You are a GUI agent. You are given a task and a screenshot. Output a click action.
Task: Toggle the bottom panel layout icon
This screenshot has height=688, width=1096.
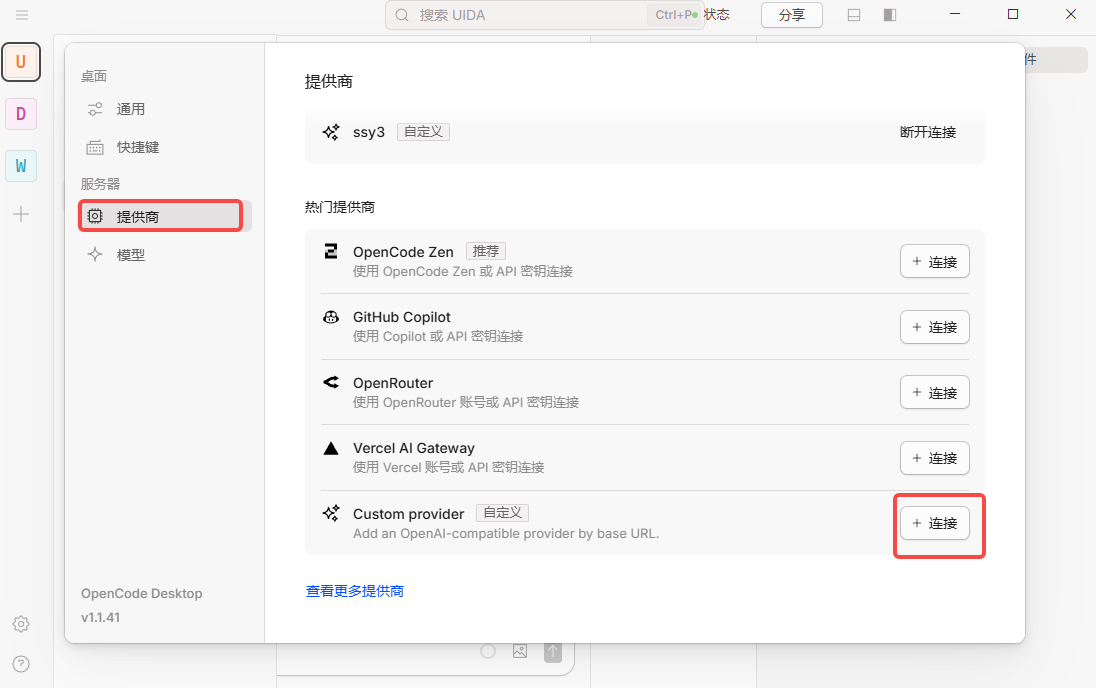[853, 15]
